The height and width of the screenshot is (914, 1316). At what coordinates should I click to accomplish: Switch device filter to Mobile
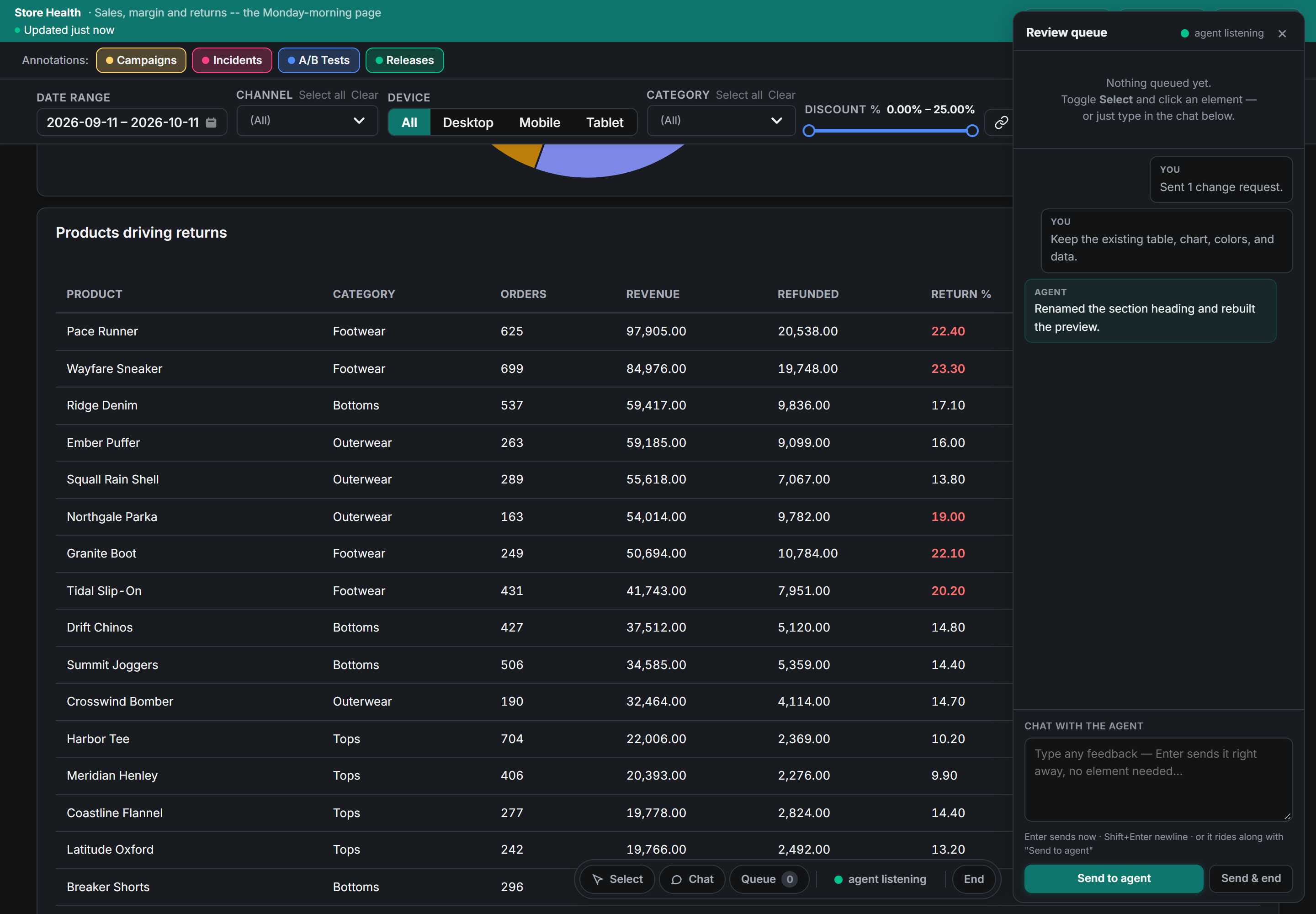[540, 122]
